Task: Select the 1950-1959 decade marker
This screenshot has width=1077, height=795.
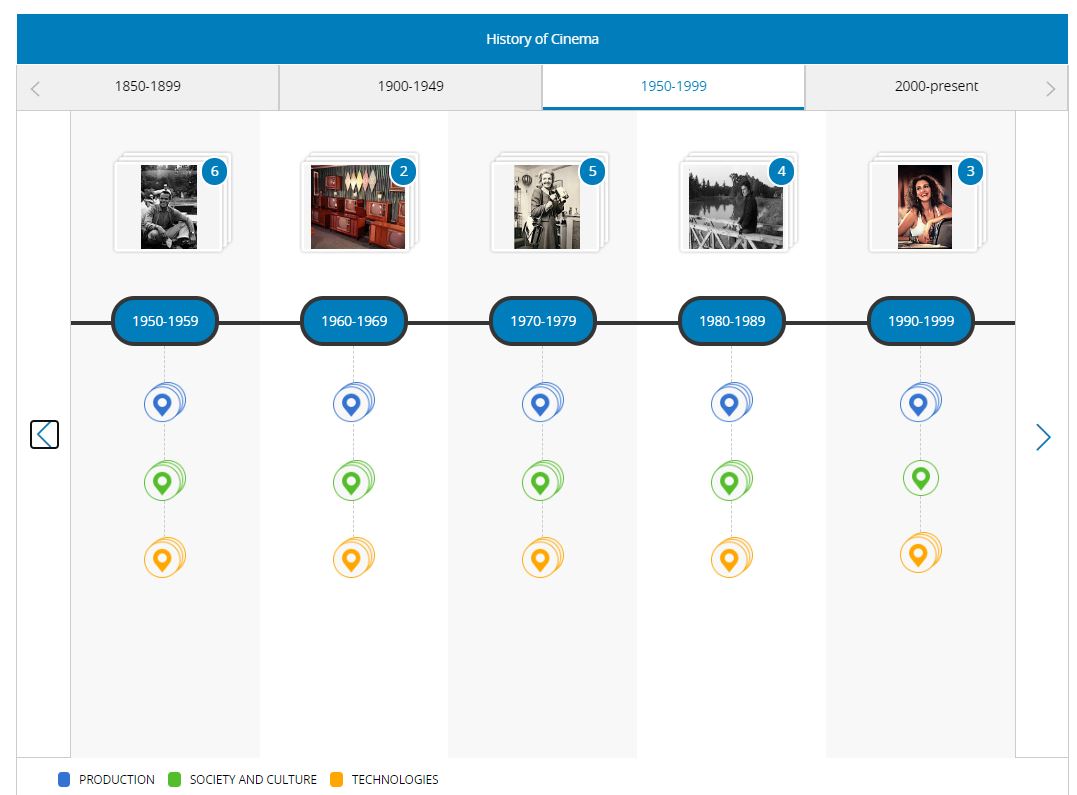Action: (165, 321)
